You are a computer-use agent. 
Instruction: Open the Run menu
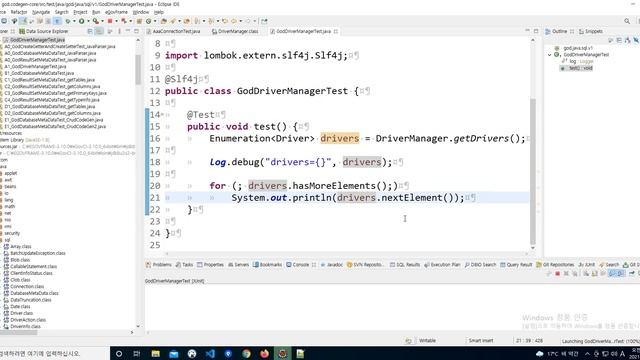[96, 12]
